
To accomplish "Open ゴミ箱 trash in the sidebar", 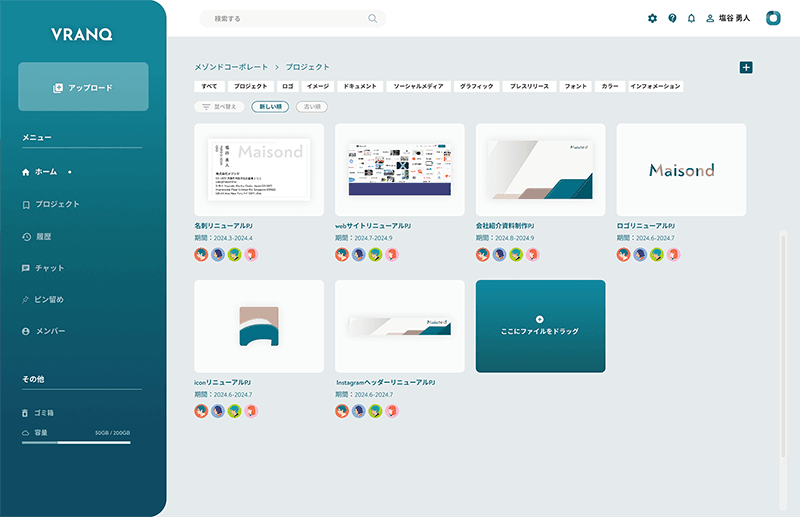I will pos(46,412).
